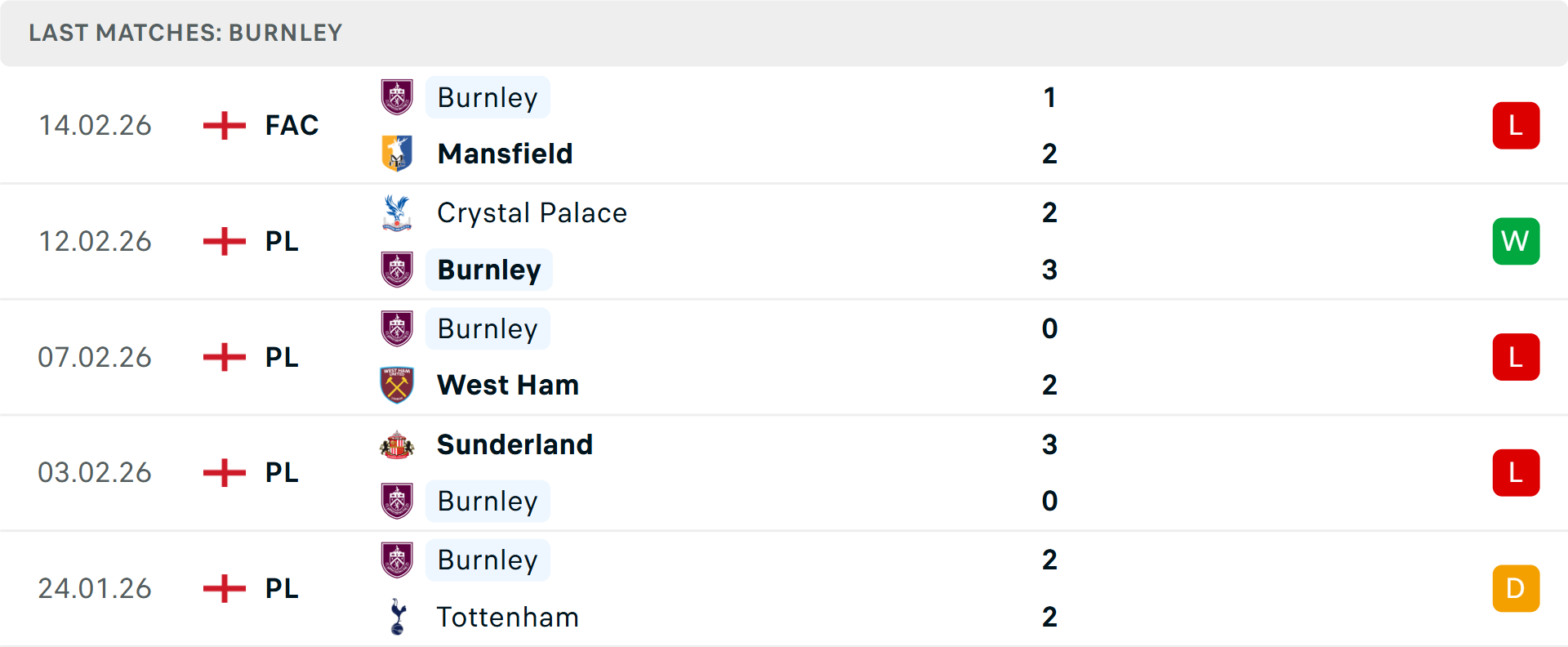The width and height of the screenshot is (1568, 647).
Task: Select the PL label beside the Tottenham match
Action: point(282,588)
